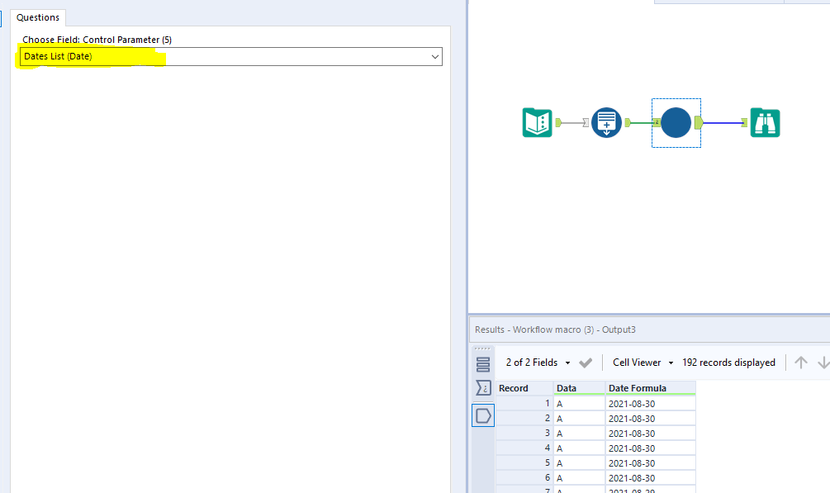The width and height of the screenshot is (830, 493).
Task: Select the Generate Rows tool on canvas
Action: tap(606, 122)
